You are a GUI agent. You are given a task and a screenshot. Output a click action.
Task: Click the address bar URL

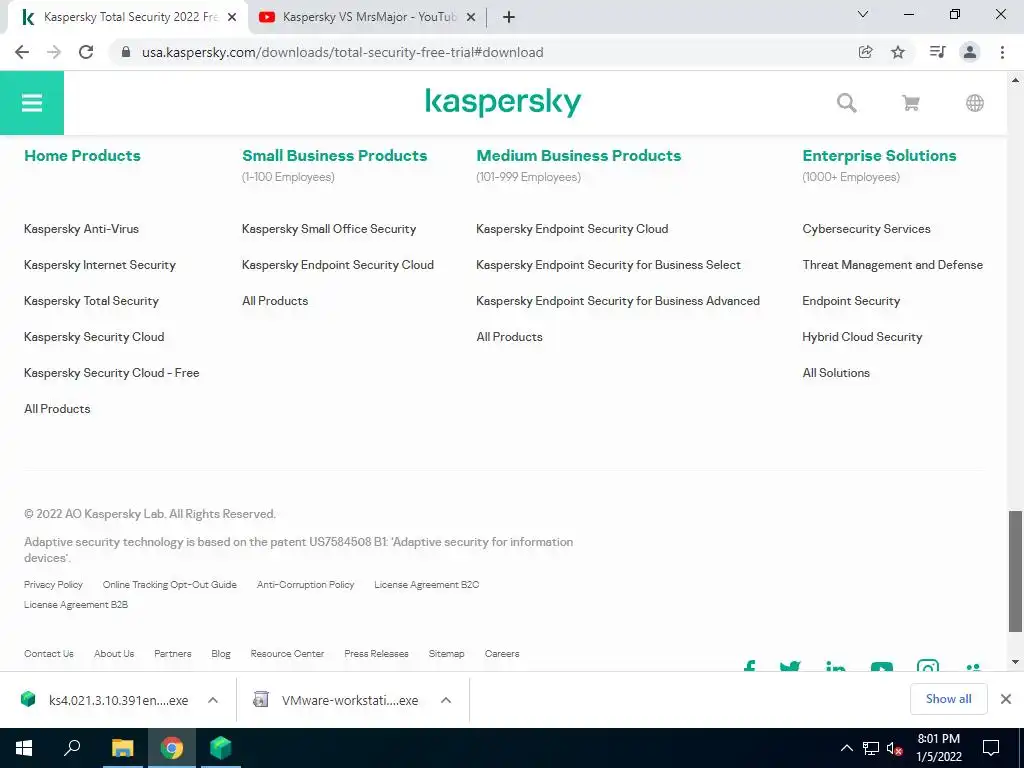coord(342,52)
